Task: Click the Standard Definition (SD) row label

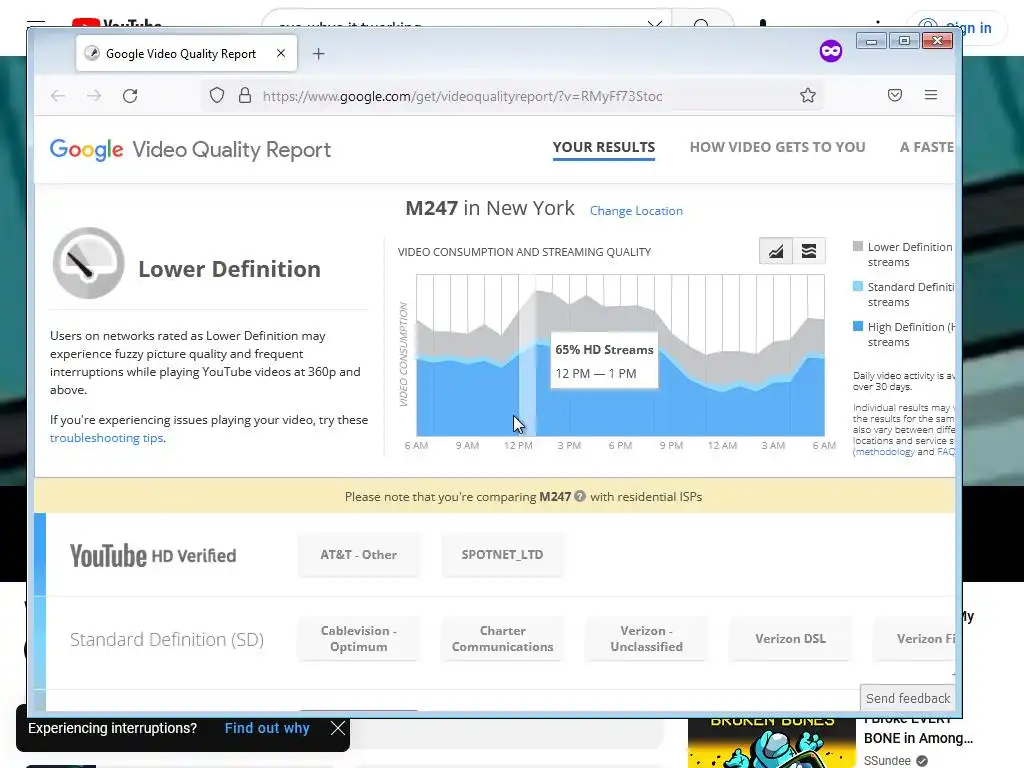Action: [167, 639]
